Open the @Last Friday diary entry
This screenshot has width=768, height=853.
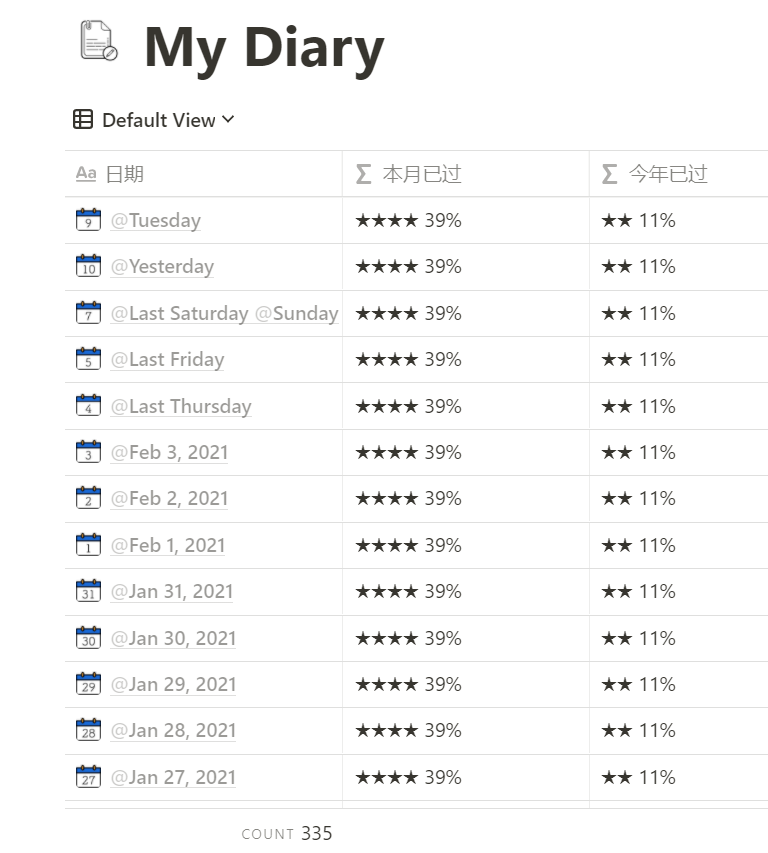tap(168, 359)
